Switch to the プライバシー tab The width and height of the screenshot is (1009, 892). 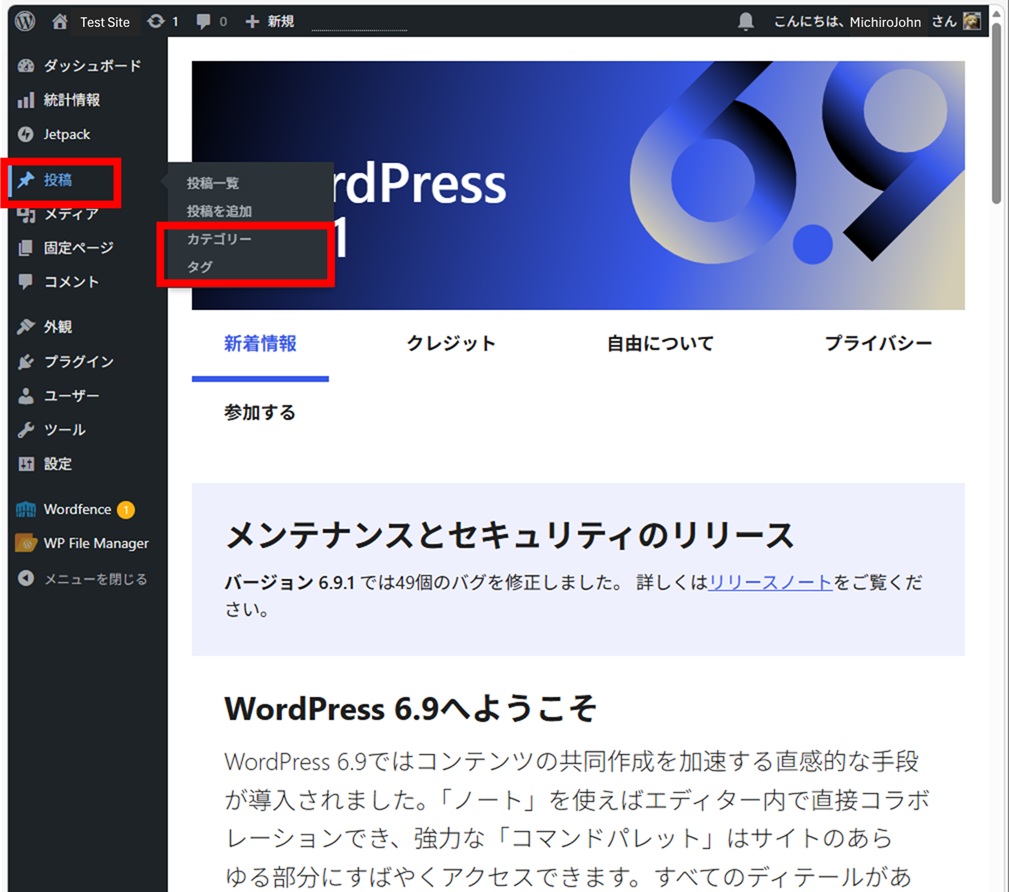[x=878, y=343]
